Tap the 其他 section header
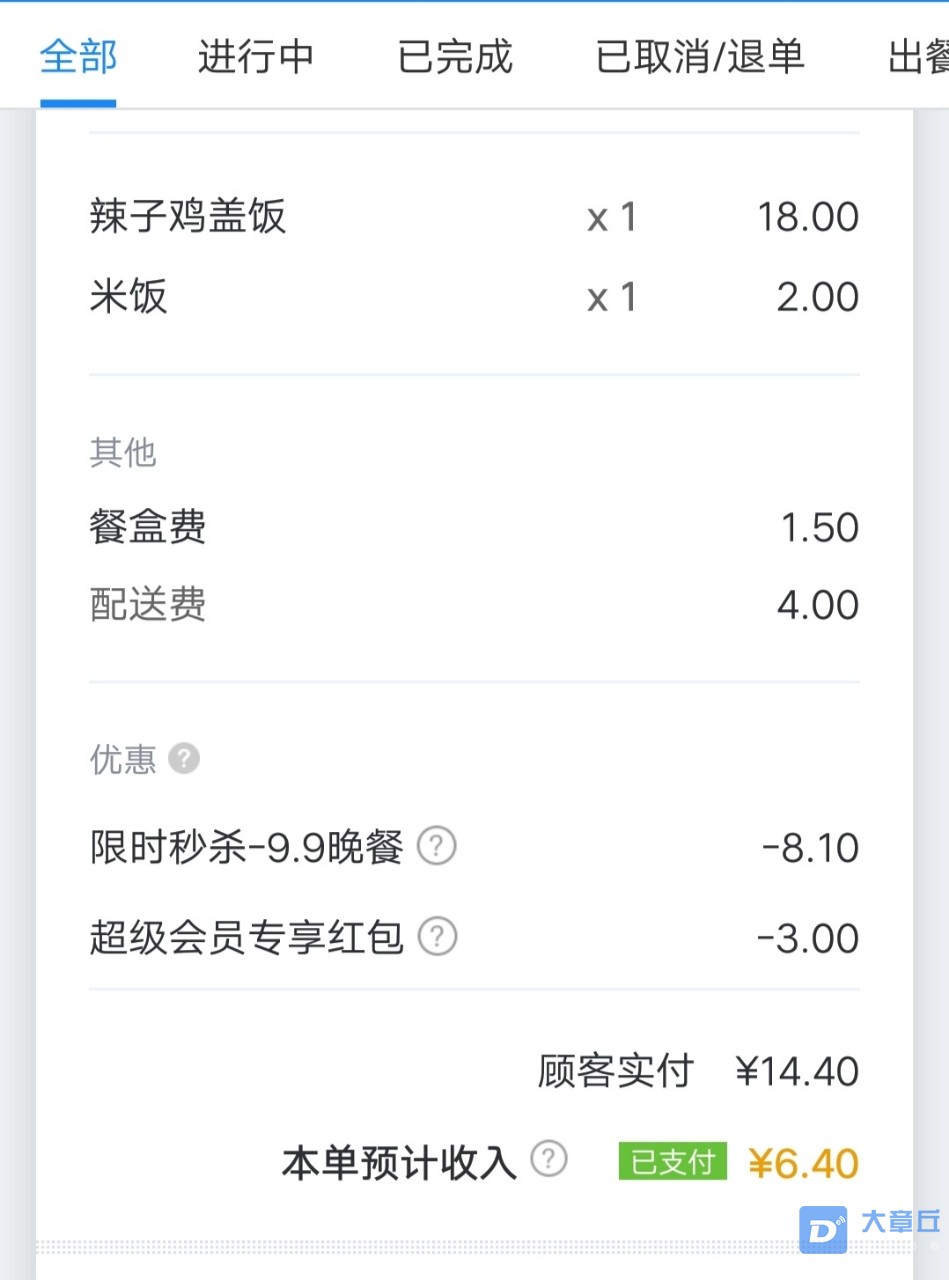 coord(123,453)
